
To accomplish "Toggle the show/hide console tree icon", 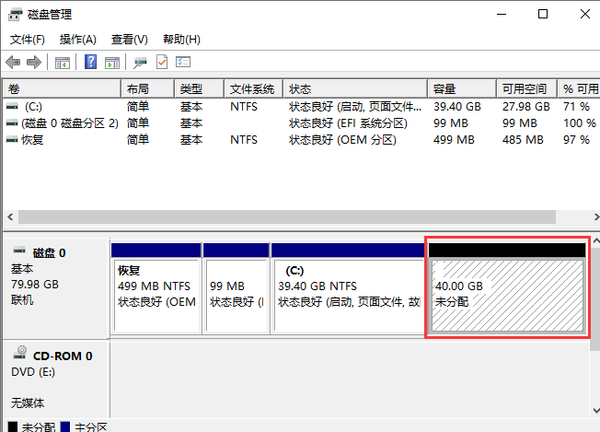I will [62, 62].
